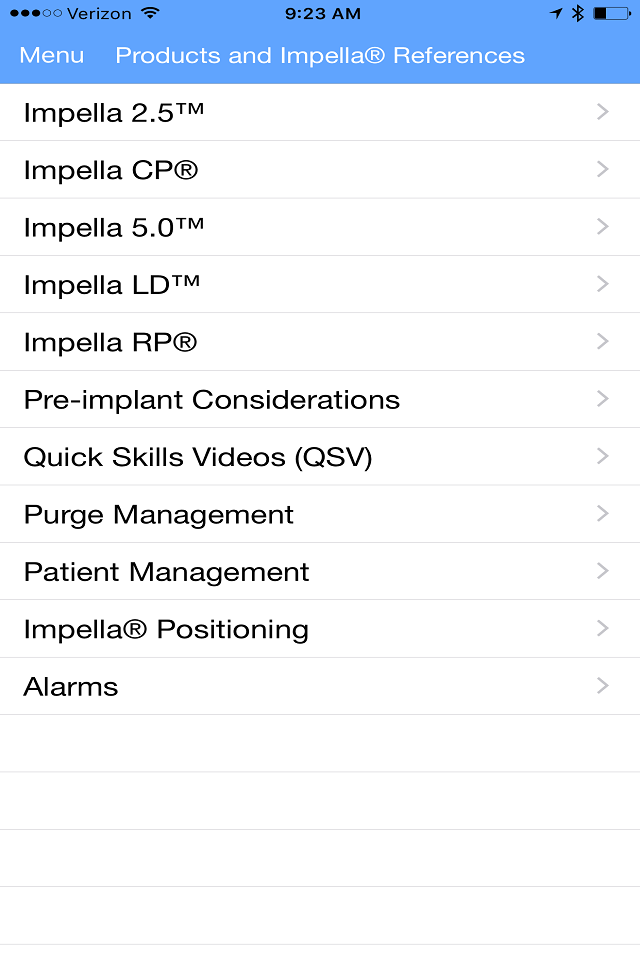Open Impella 2.5 product reference
Image resolution: width=640 pixels, height=960 pixels.
click(x=320, y=113)
